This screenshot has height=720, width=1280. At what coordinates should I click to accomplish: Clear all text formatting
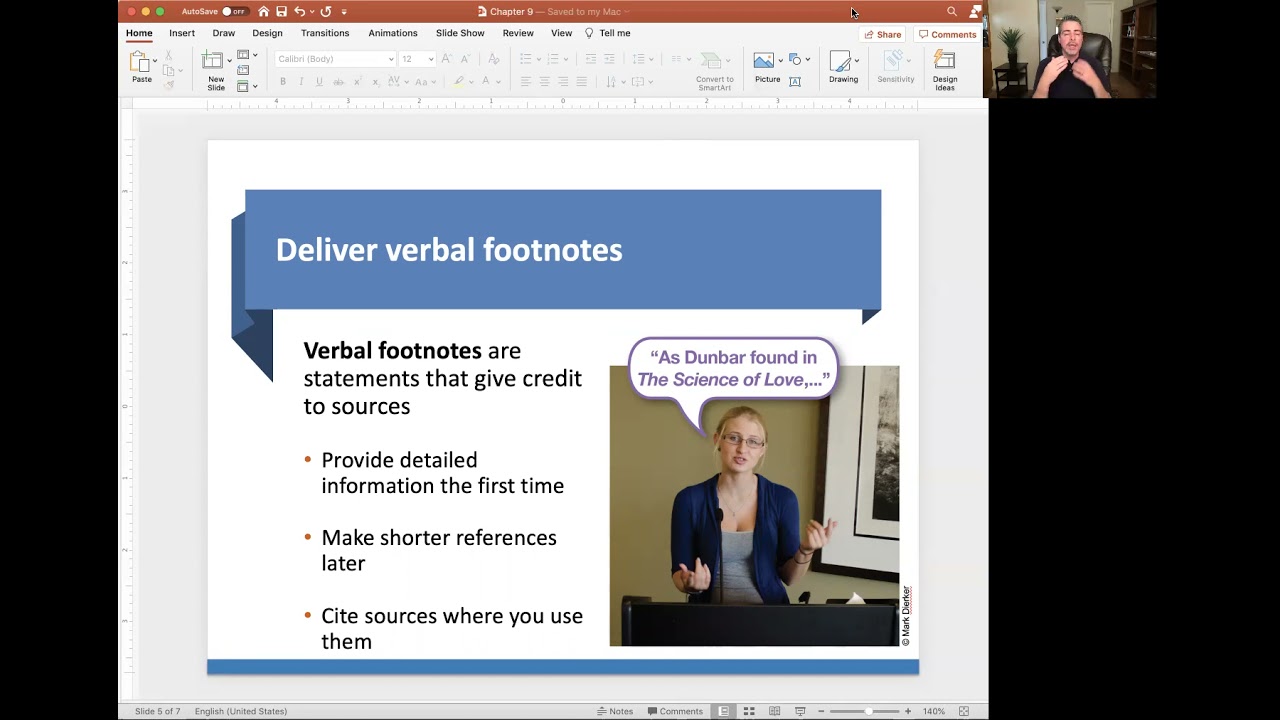[493, 59]
